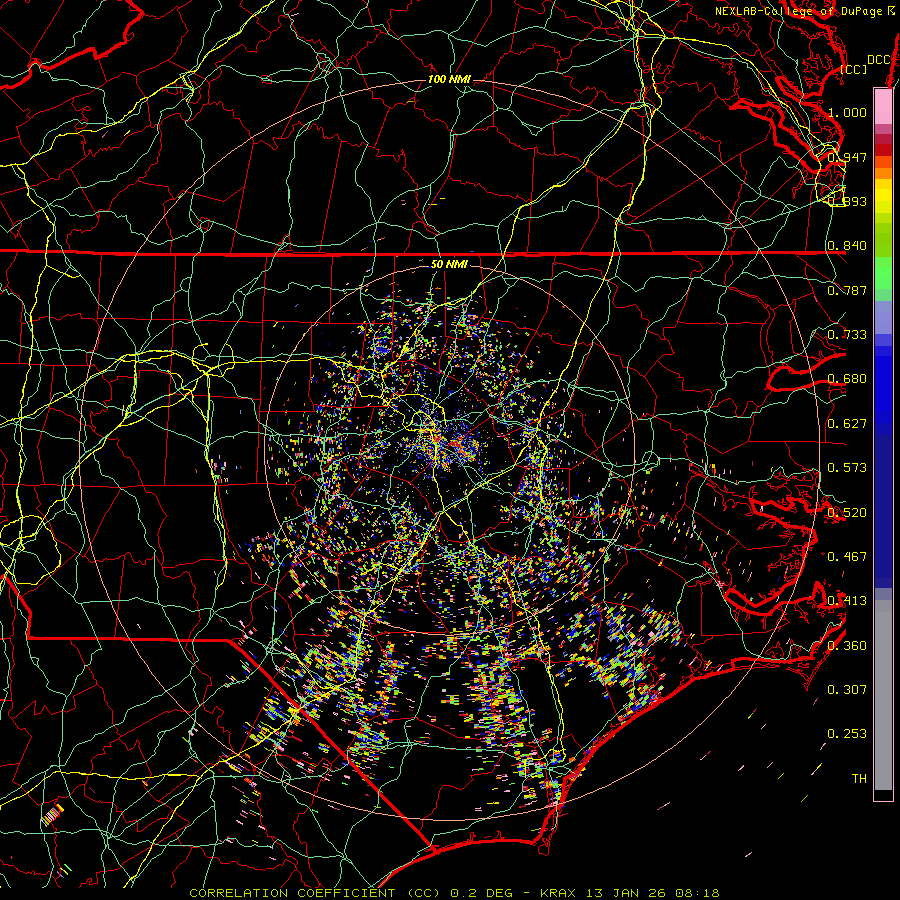Image resolution: width=900 pixels, height=900 pixels.
Task: Click the 08:18 timestamp text
Action: (x=698, y=893)
